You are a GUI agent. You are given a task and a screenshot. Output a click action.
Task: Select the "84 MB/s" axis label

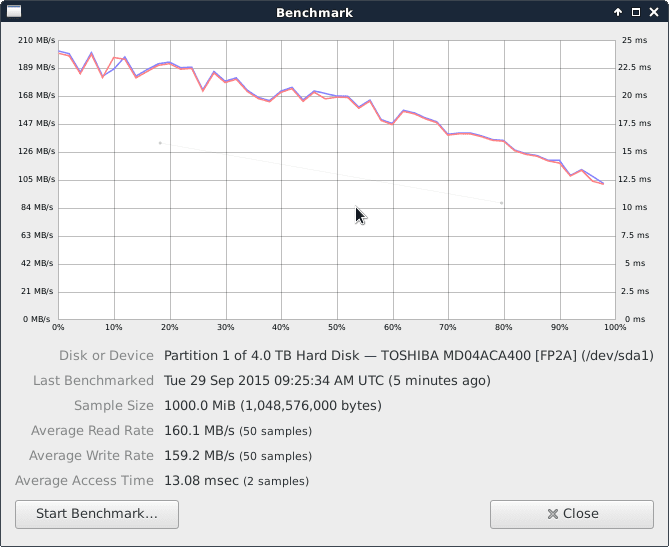click(37, 207)
